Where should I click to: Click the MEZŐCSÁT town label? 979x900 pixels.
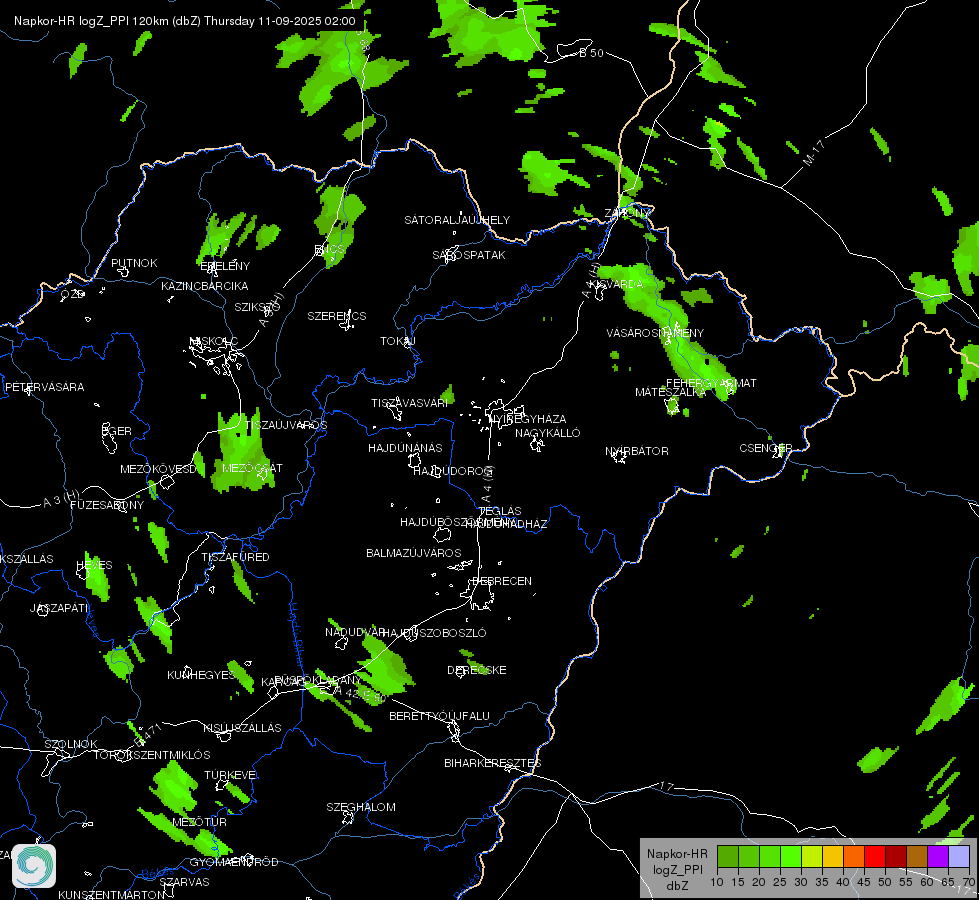[252, 468]
